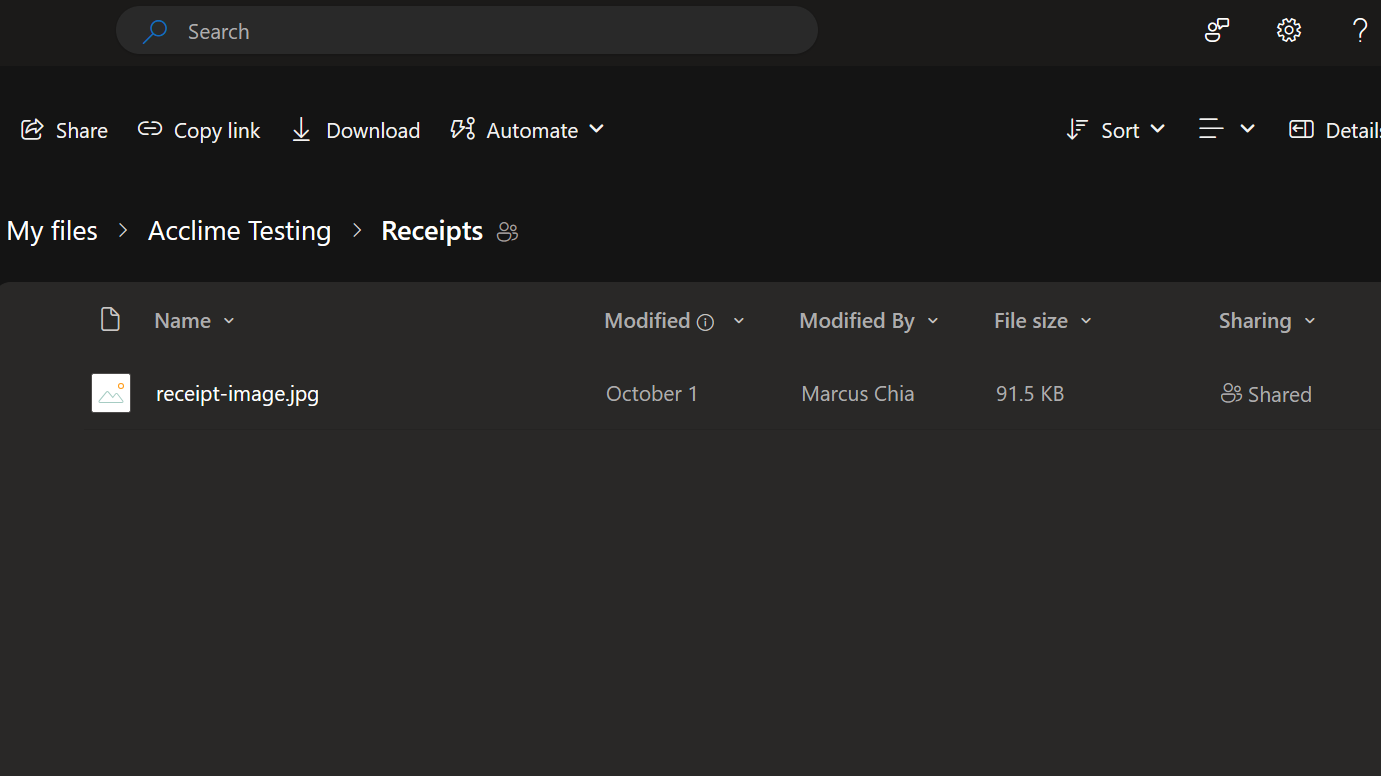The image size is (1381, 776).
Task: Expand the Modified column filter
Action: coord(738,321)
